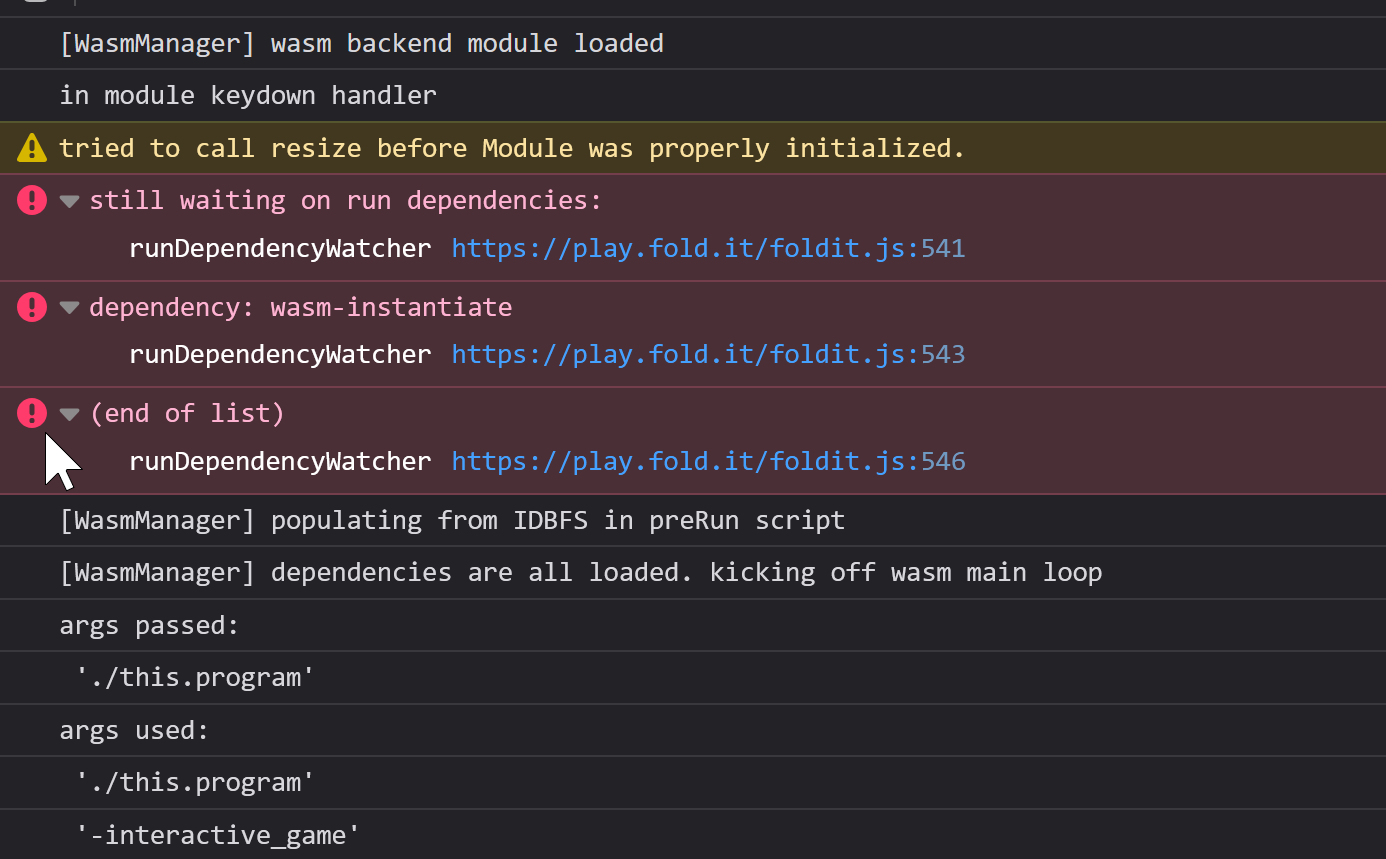Viewport: 1386px width, 859px height.
Task: Select the resize warning message text
Action: tap(511, 149)
